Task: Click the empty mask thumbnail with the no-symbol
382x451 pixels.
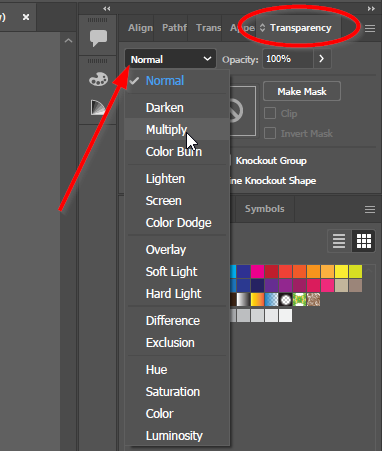Action: point(242,111)
